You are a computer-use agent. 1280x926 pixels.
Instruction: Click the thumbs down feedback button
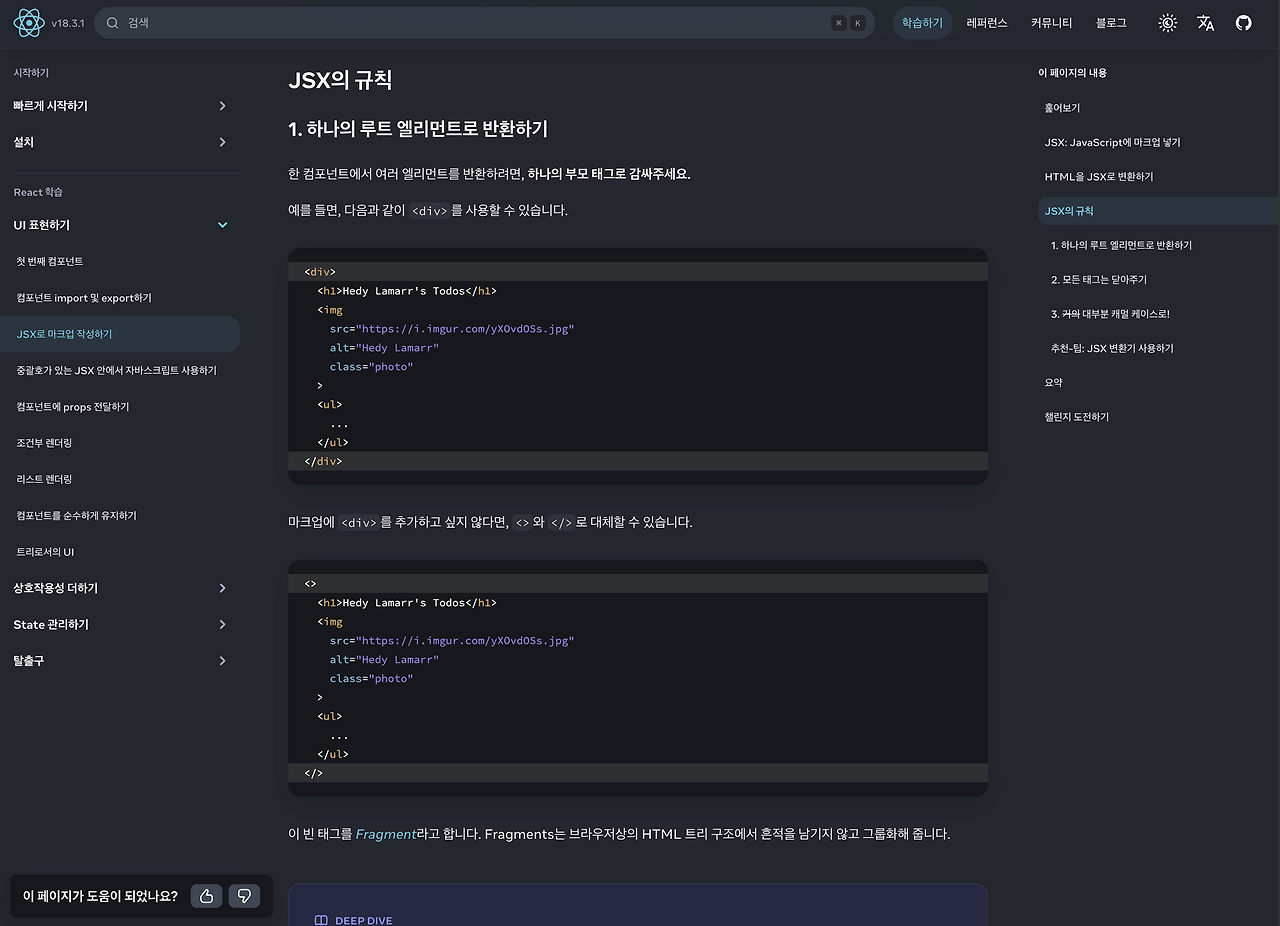coord(244,896)
